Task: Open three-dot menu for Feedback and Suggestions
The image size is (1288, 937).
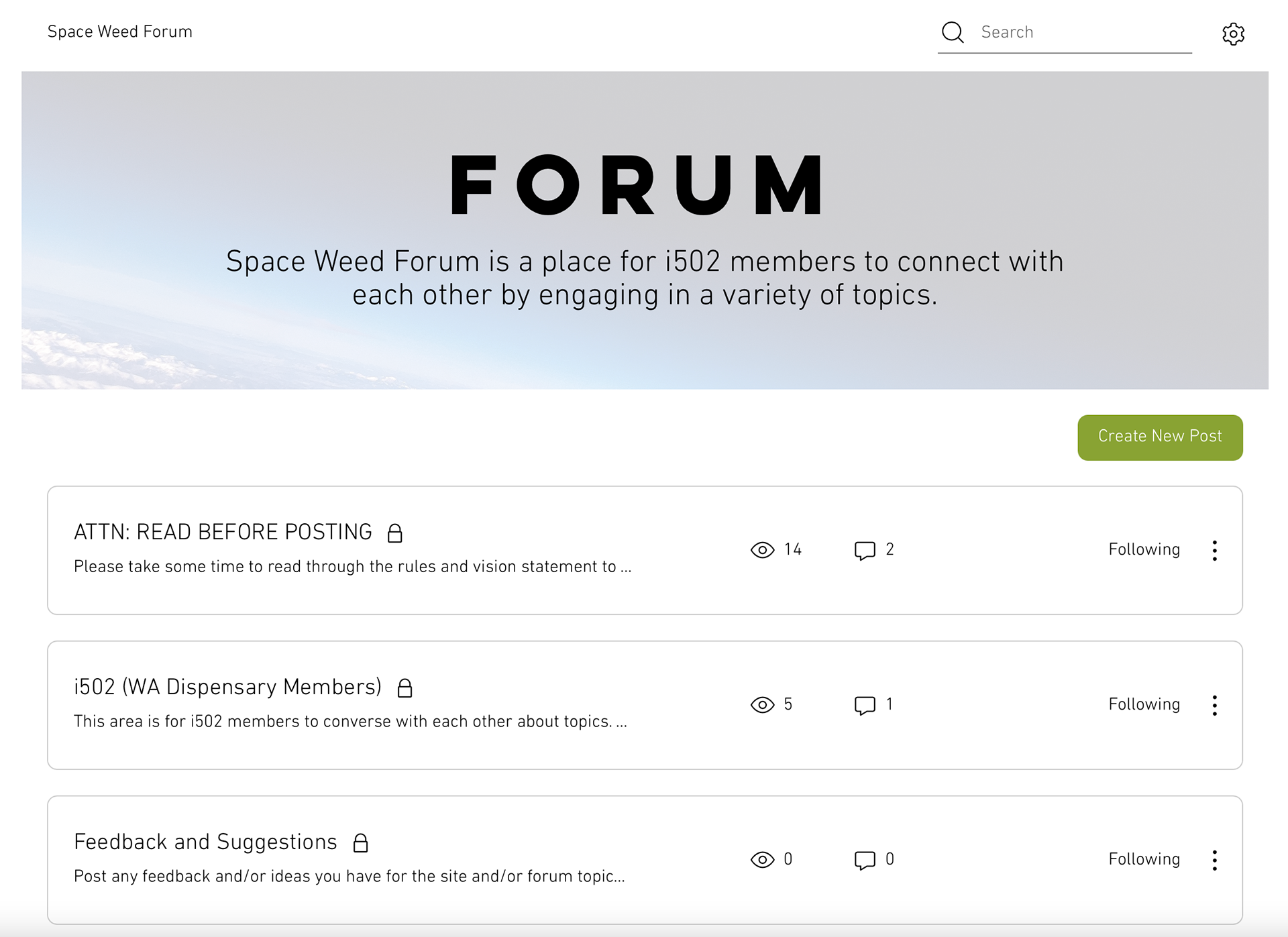Action: click(x=1214, y=860)
